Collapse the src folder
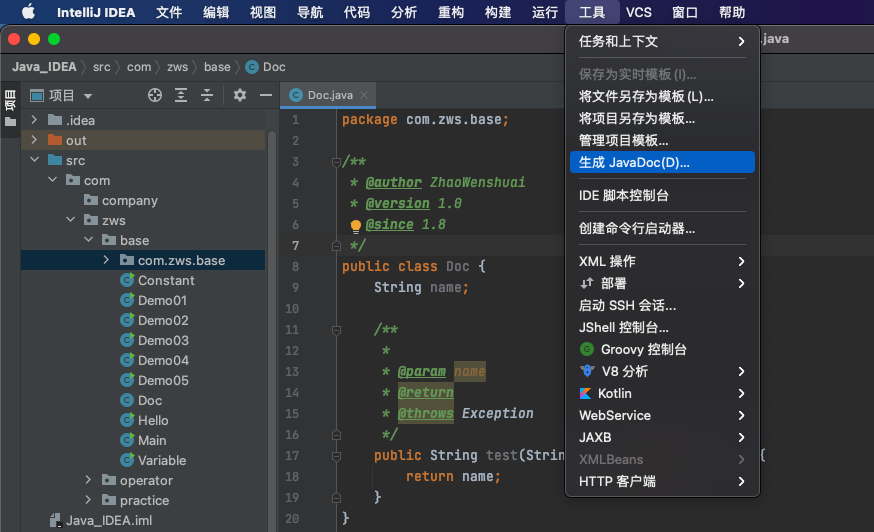Screen dimensions: 874x532 point(35,160)
